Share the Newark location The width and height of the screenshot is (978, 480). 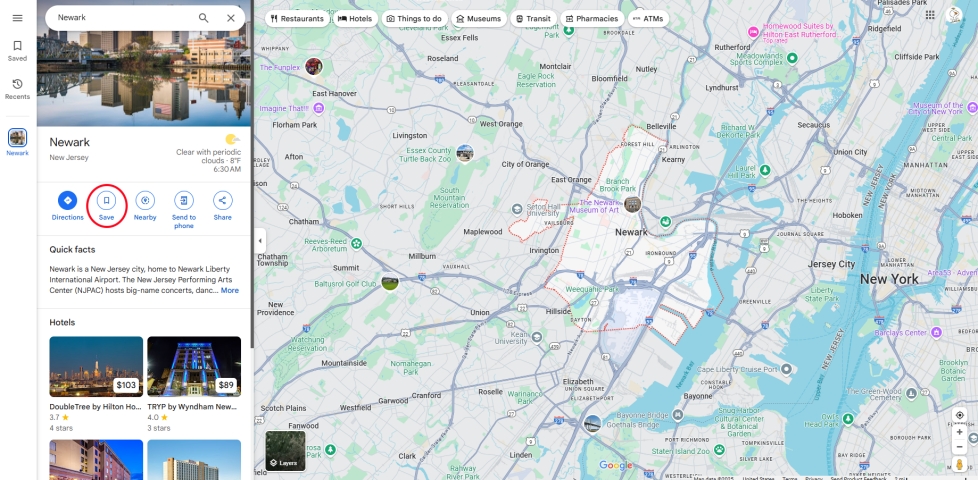coord(223,206)
